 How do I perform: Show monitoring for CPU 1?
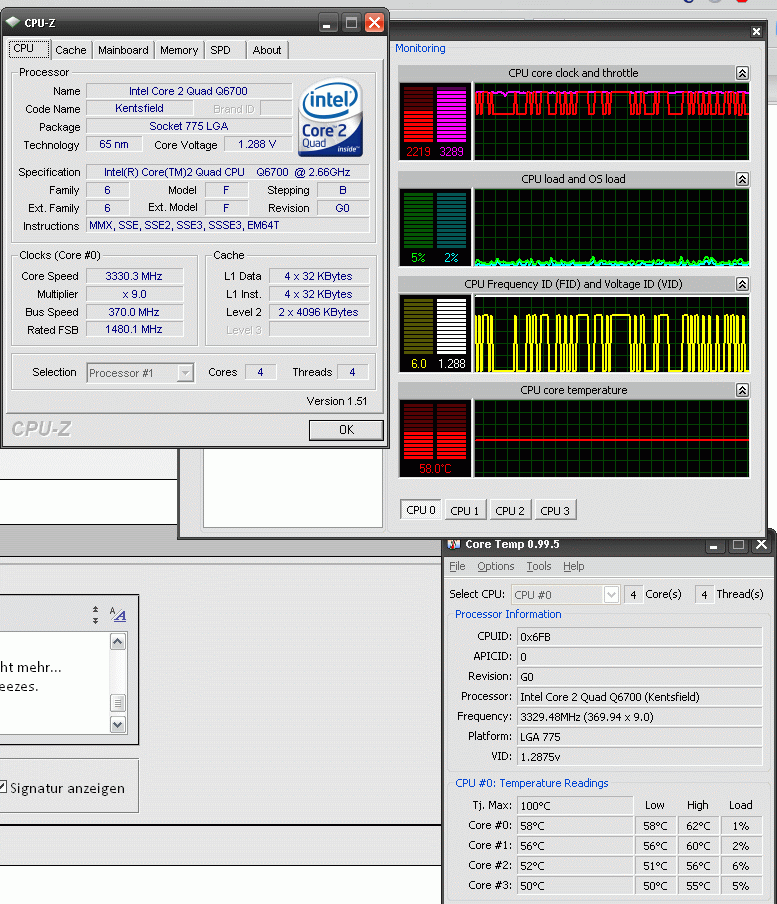coord(465,511)
